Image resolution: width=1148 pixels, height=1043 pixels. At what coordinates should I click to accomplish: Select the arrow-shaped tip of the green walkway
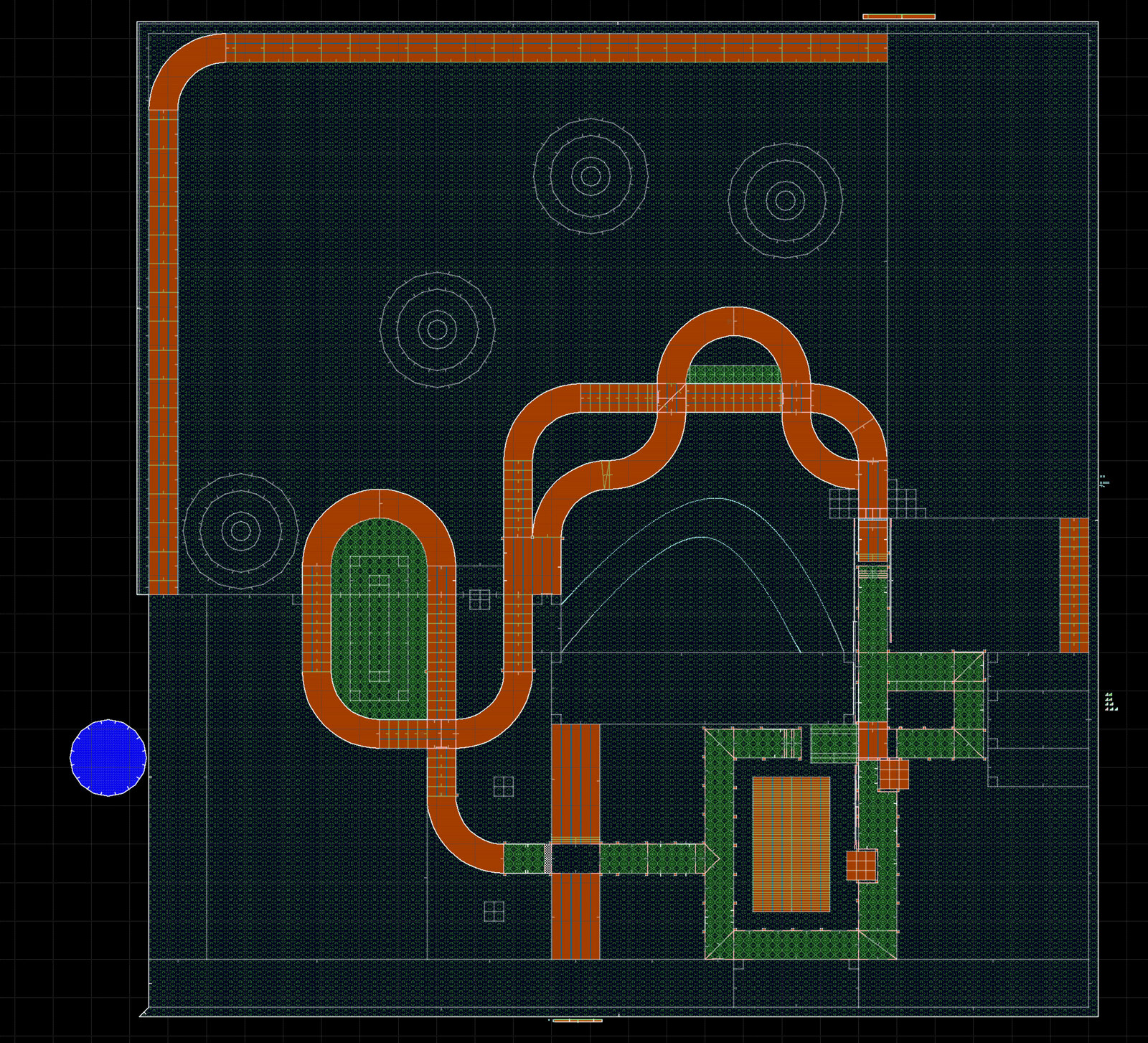[712, 859]
